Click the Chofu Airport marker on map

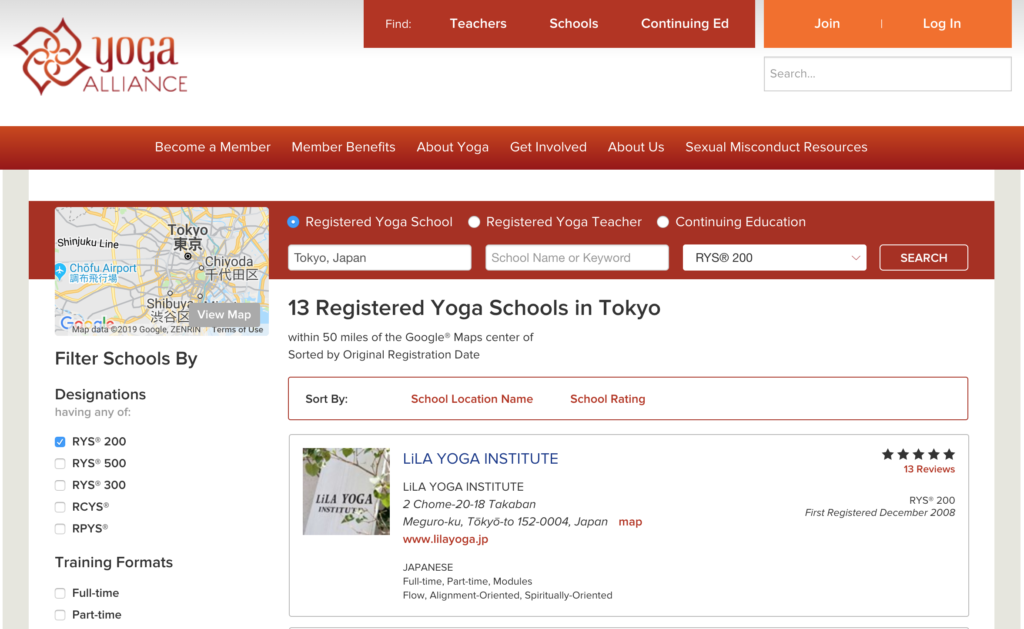pos(60,270)
